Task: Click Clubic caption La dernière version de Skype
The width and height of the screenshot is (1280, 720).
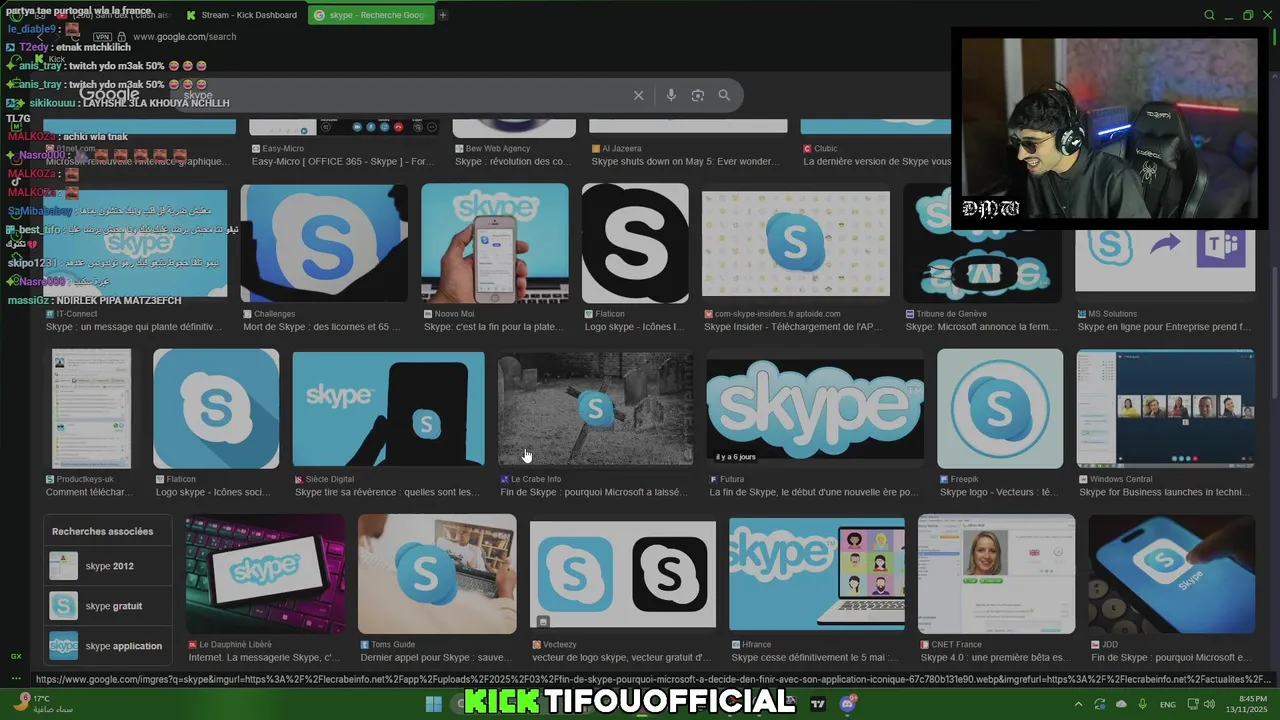Action: [x=877, y=161]
